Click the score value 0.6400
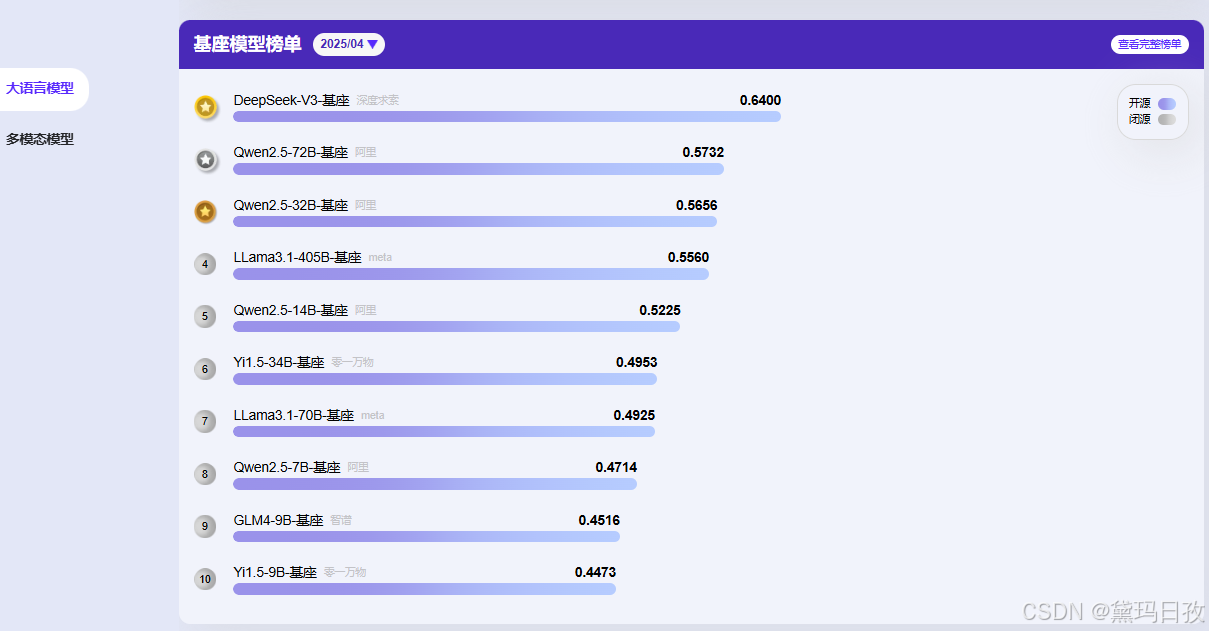Image resolution: width=1209 pixels, height=631 pixels. (760, 100)
